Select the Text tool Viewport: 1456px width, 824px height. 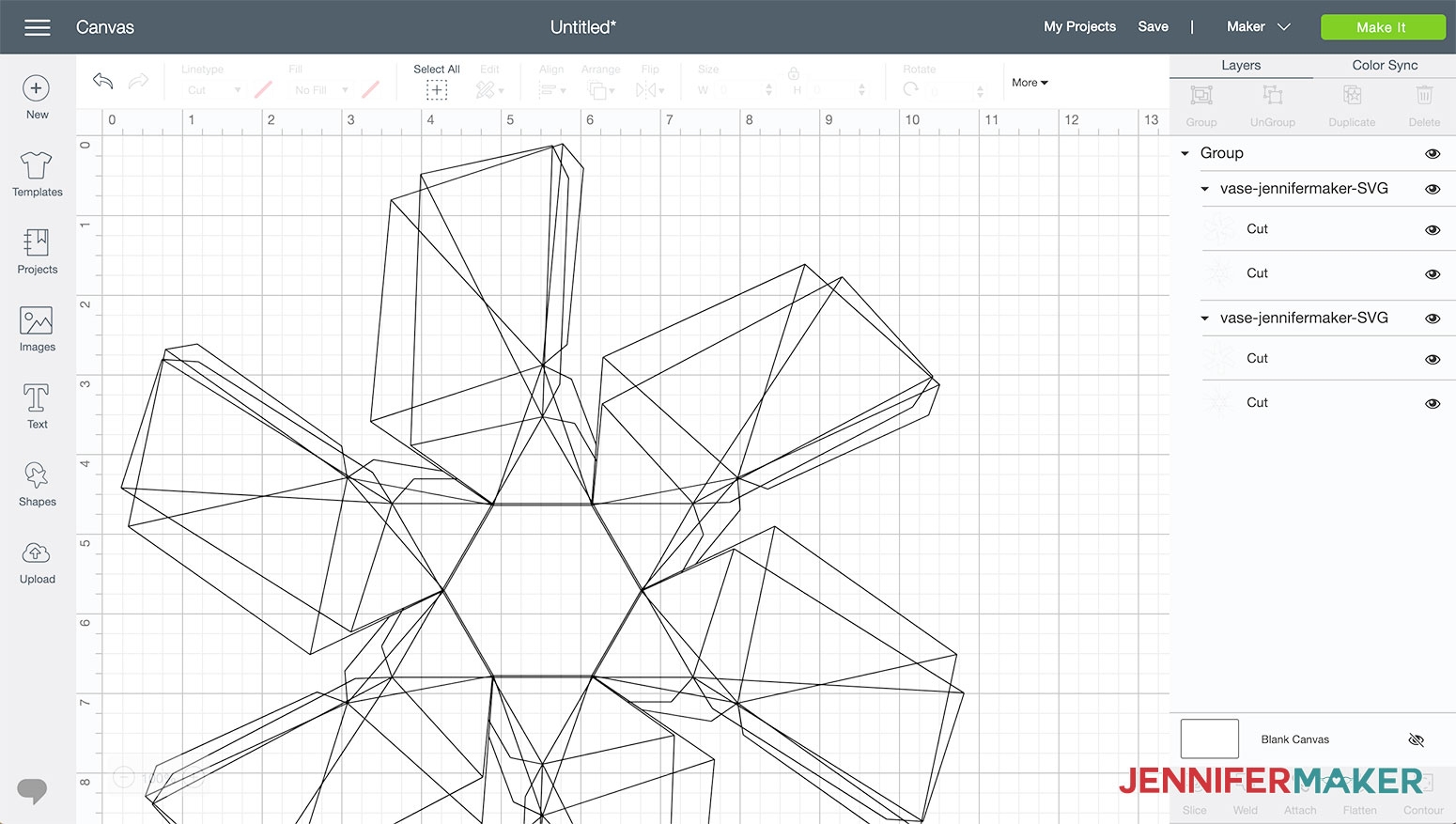[x=37, y=399]
